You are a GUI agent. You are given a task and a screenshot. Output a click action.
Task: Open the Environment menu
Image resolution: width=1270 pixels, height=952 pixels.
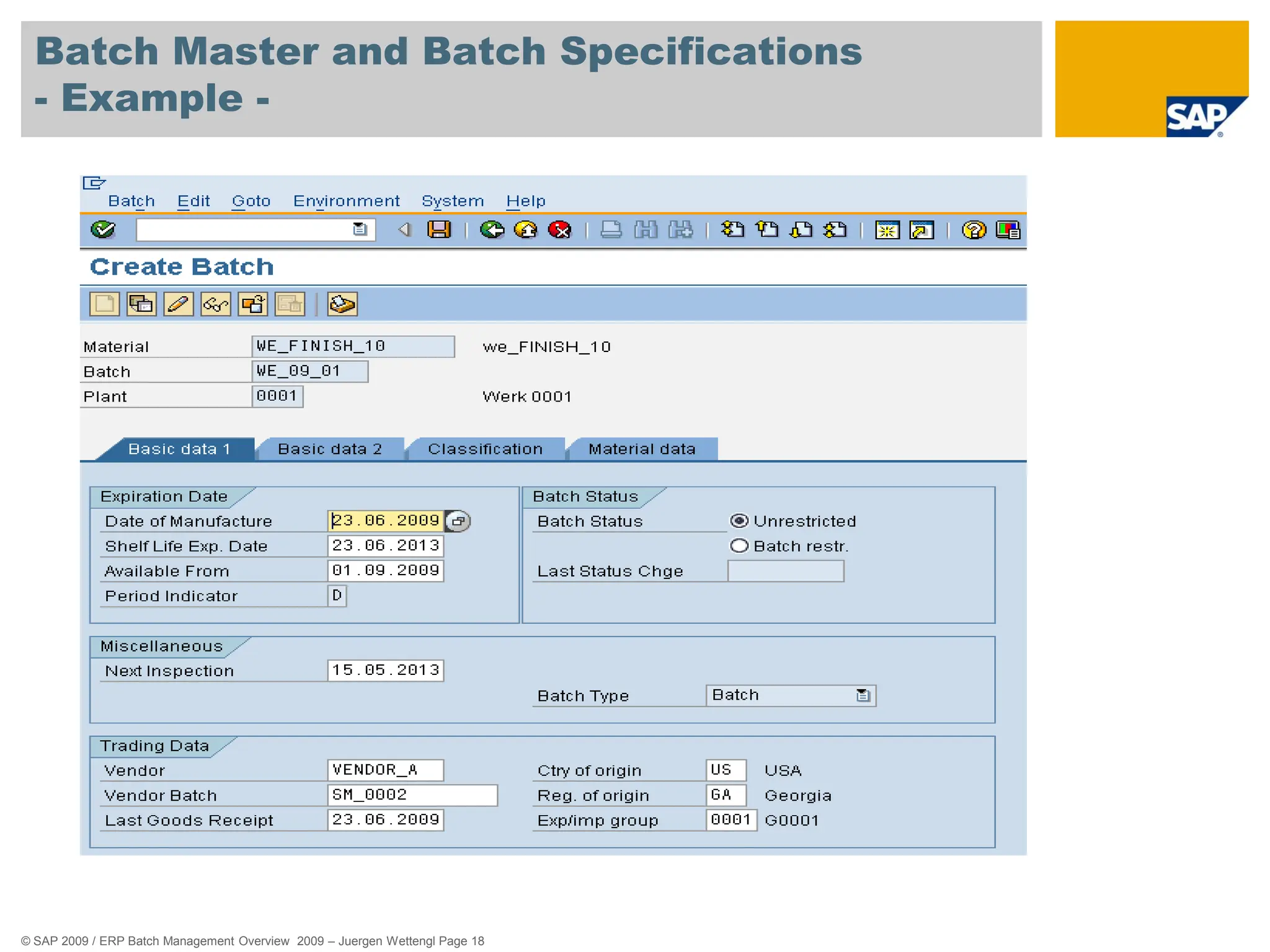pyautogui.click(x=347, y=201)
